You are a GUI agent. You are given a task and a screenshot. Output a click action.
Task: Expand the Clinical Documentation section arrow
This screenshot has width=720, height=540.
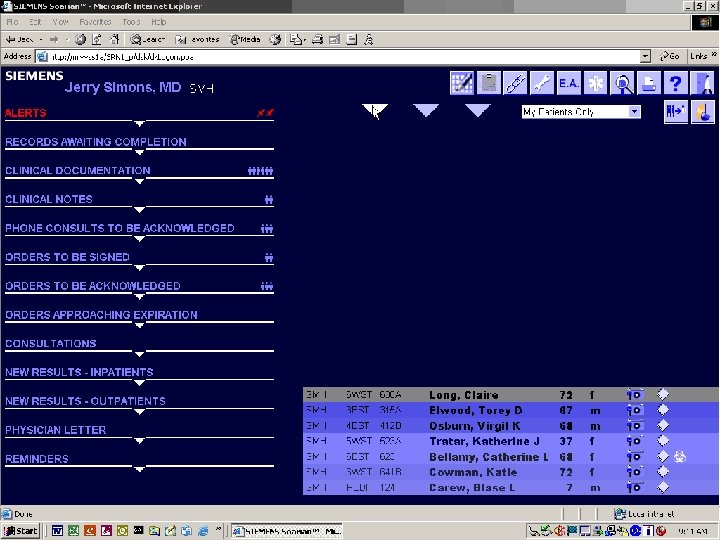(140, 181)
